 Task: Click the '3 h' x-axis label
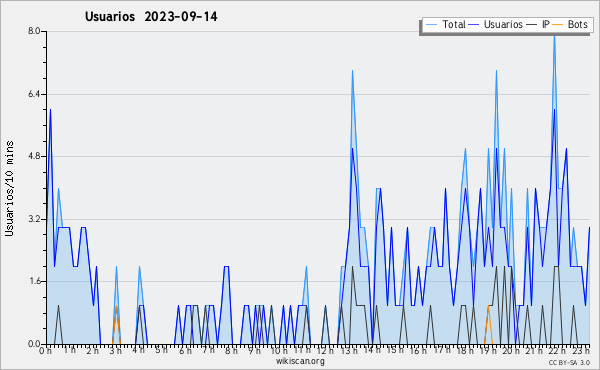(116, 350)
